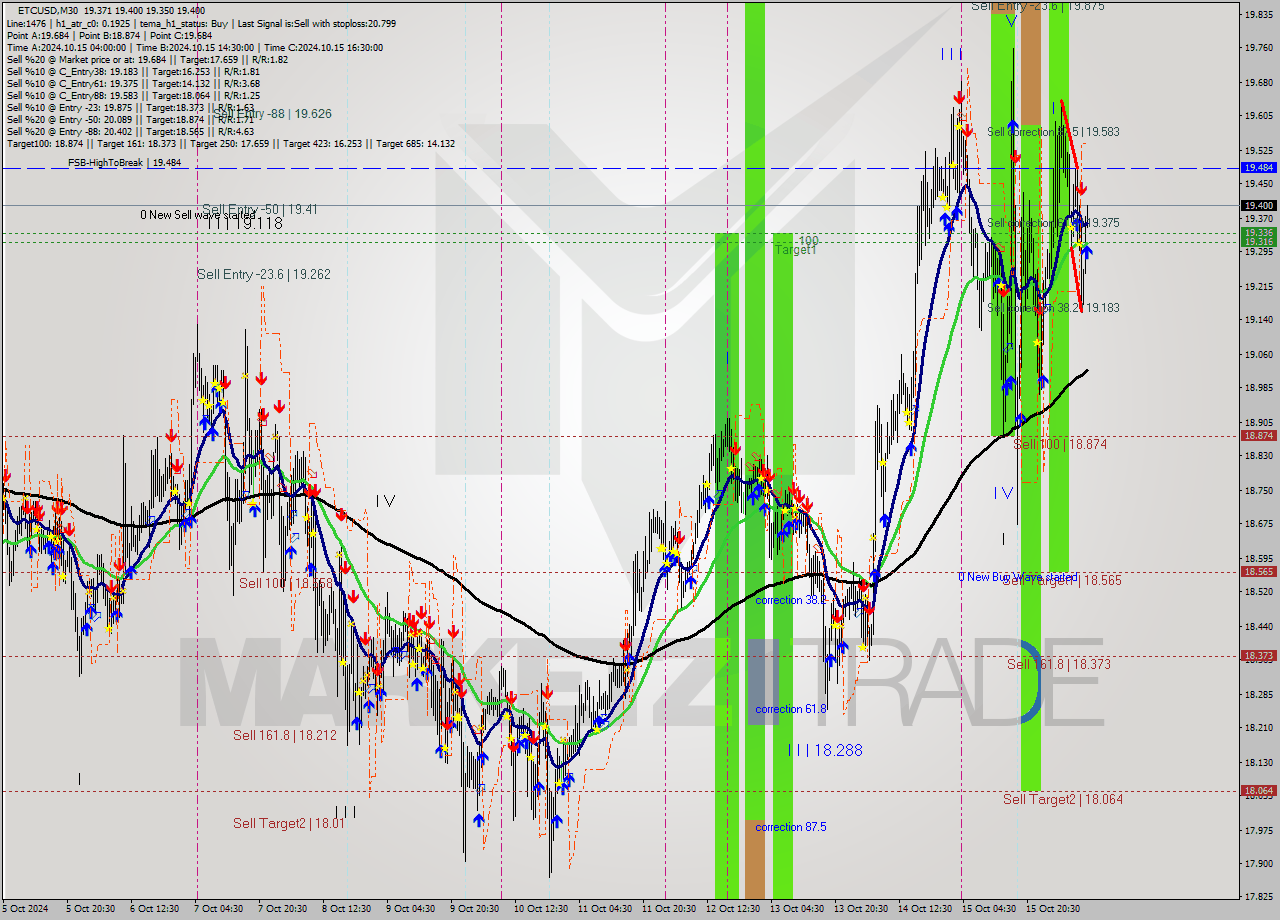The height and width of the screenshot is (920, 1280).
Task: Click the Sell correction 87.5 | 19.583 label
Action: pyautogui.click(x=1053, y=131)
